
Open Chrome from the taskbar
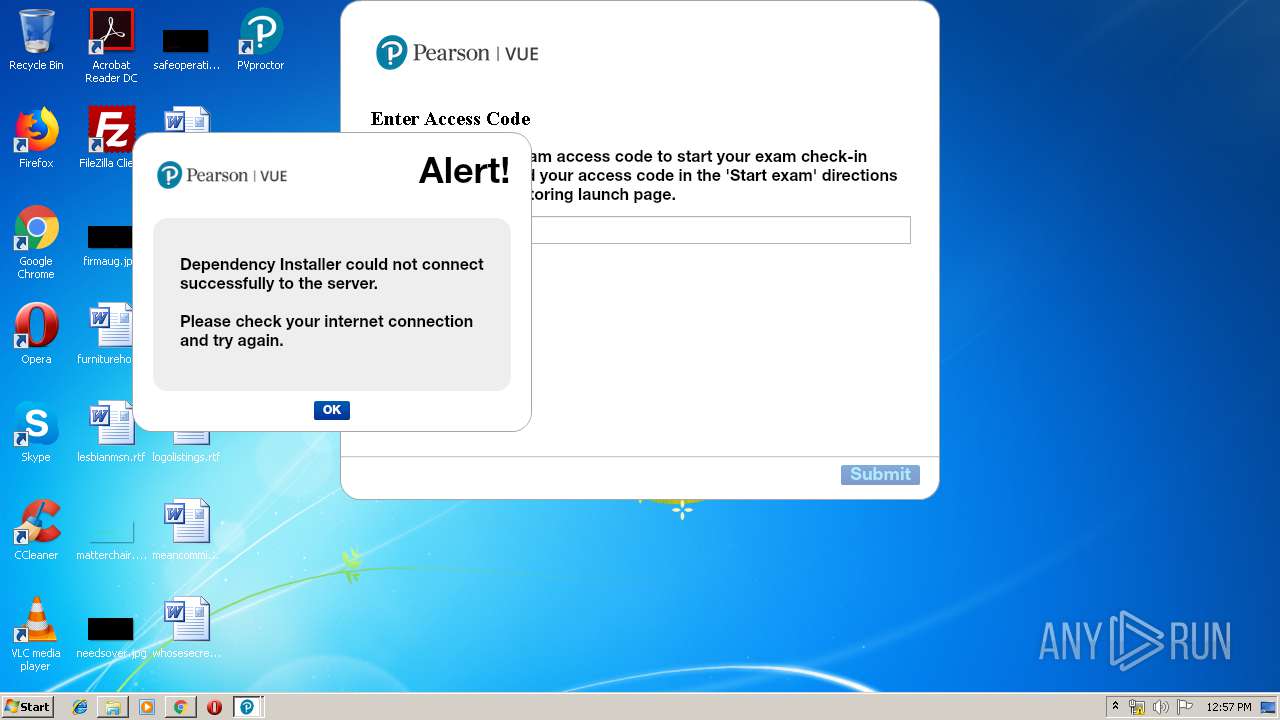(x=180, y=707)
